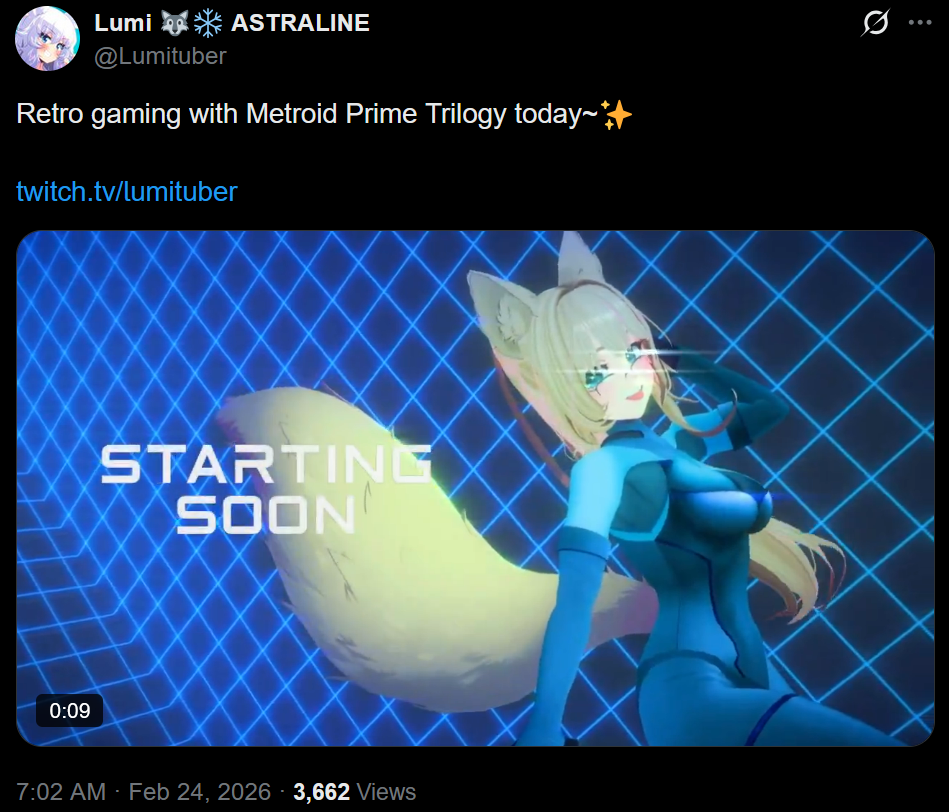The image size is (949, 812).
Task: Click the Feb 24, 2026 date
Action: click(200, 792)
